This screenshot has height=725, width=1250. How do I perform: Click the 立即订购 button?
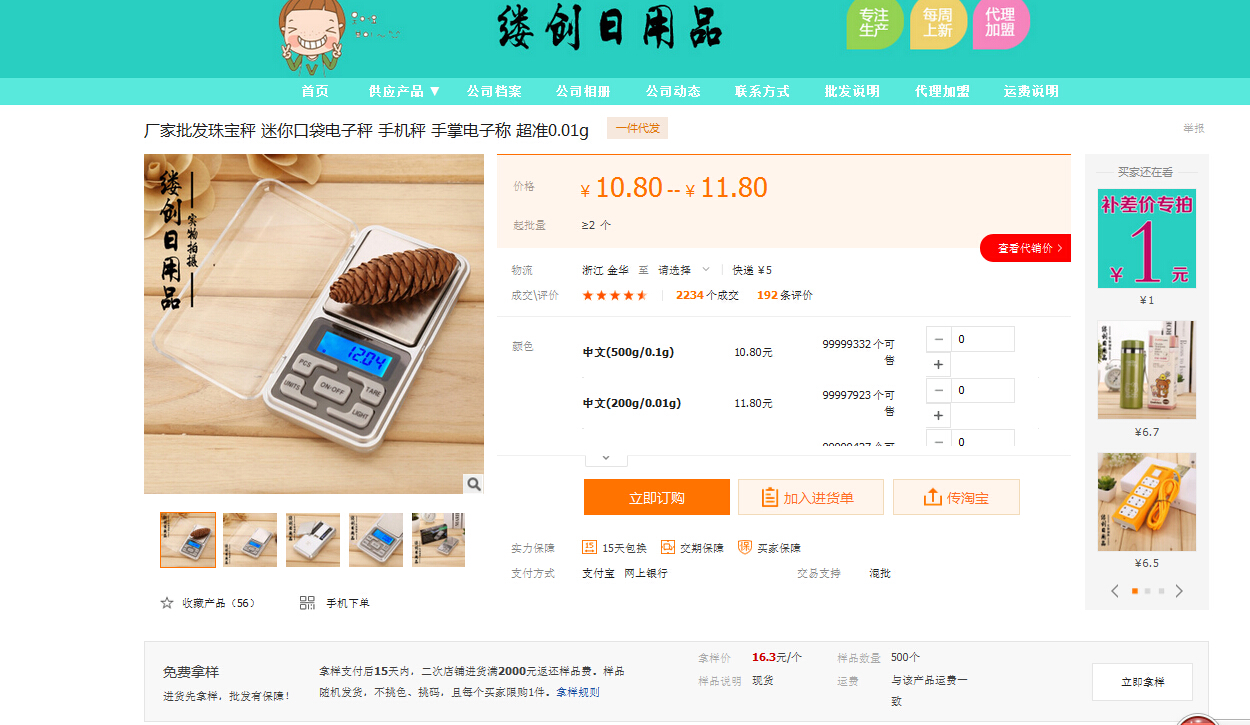click(x=657, y=497)
